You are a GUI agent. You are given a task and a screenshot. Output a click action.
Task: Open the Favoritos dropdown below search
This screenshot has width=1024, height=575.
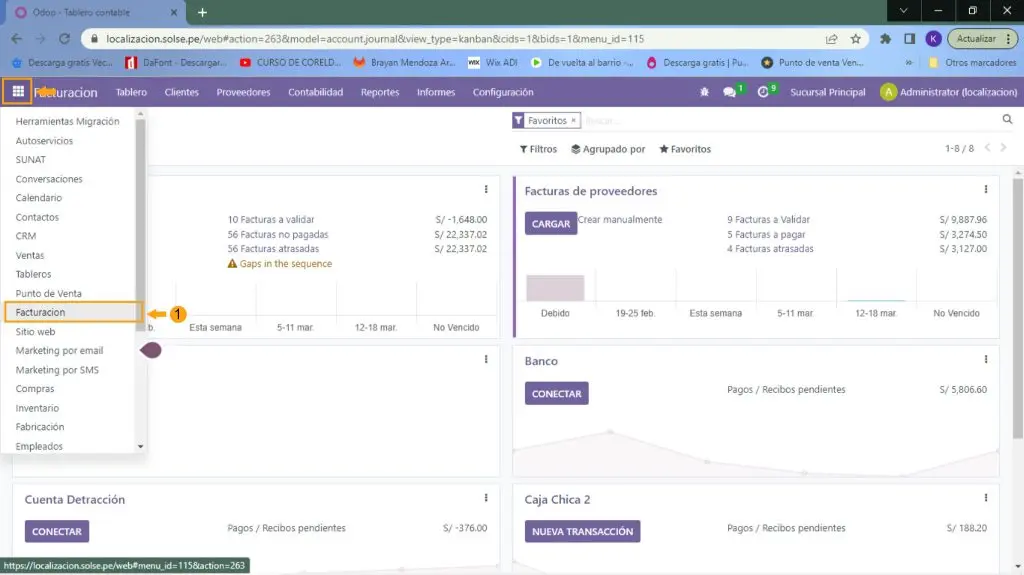(x=685, y=149)
